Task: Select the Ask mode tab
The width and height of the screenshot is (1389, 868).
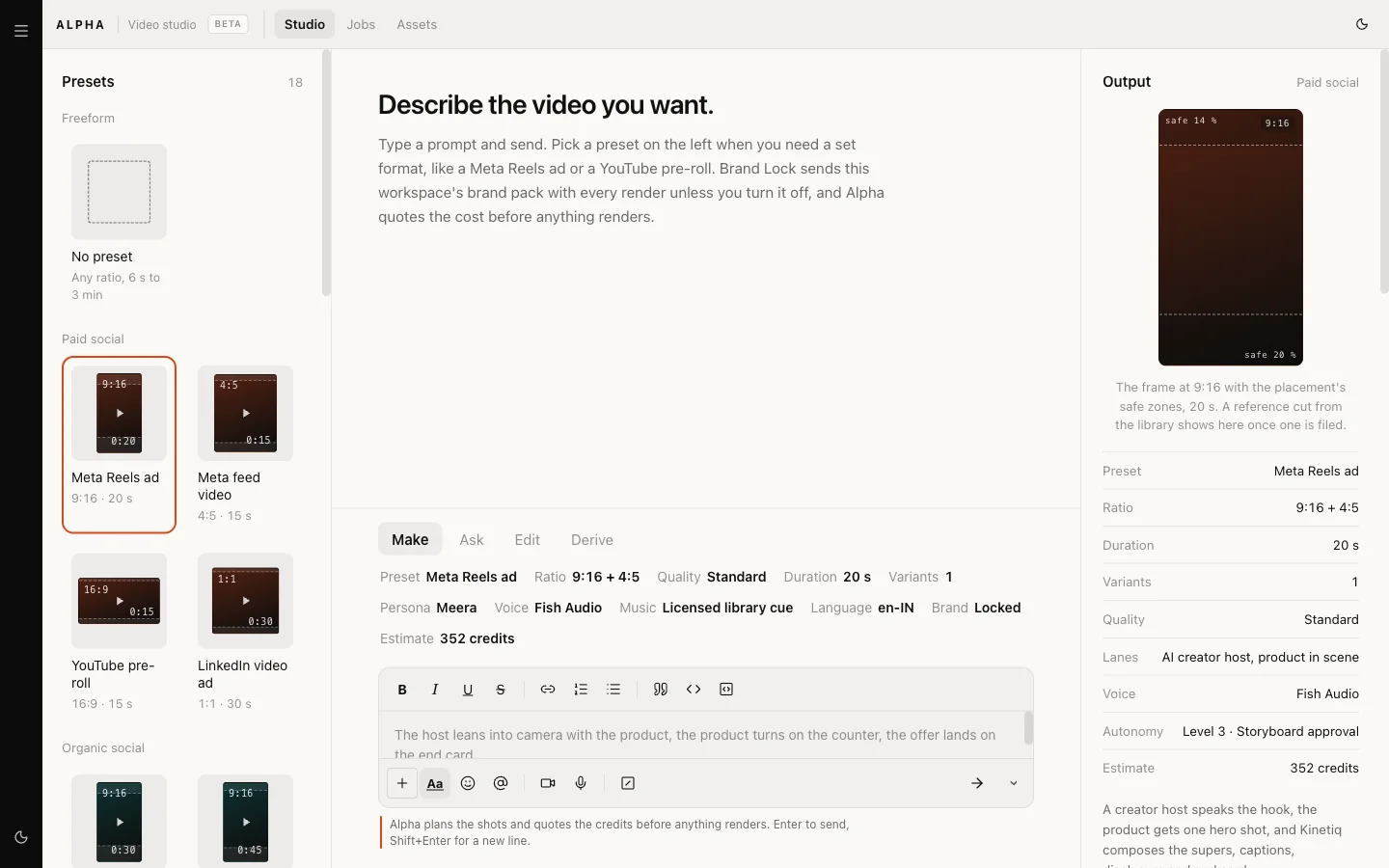Action: [472, 540]
